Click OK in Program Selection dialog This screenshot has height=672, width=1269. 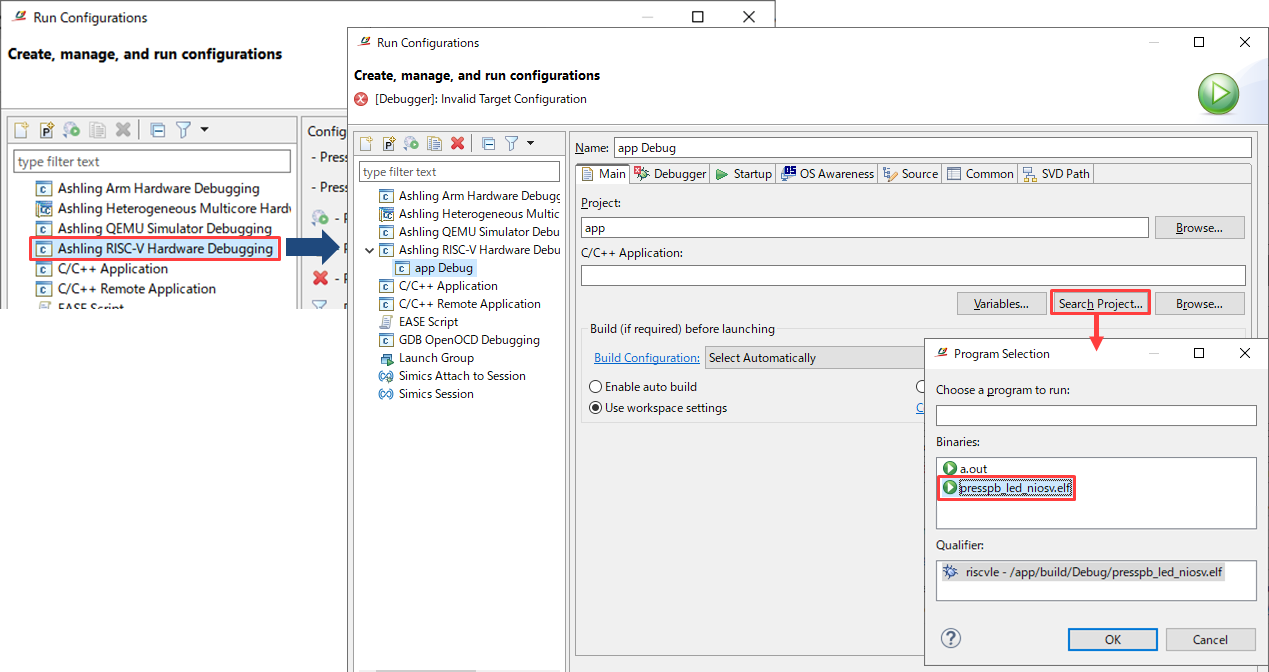click(x=1113, y=640)
